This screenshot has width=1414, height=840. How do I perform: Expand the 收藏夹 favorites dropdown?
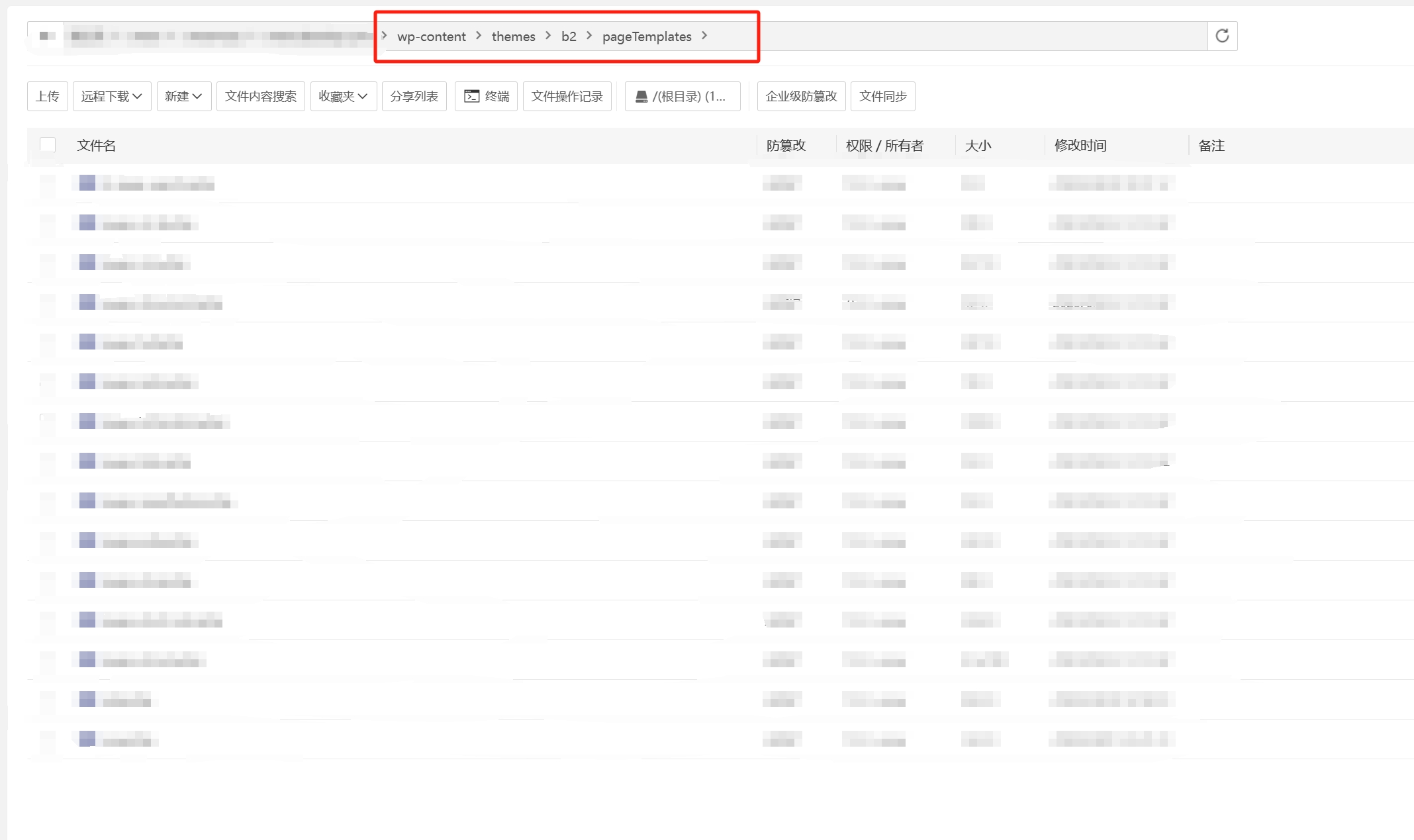(x=343, y=97)
